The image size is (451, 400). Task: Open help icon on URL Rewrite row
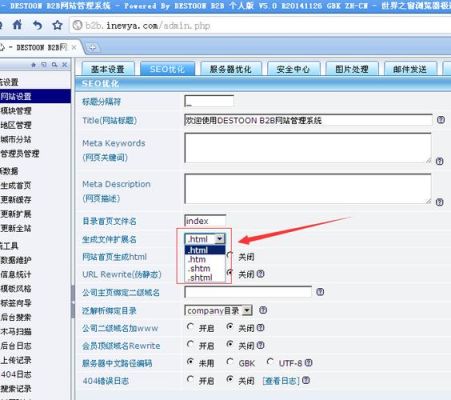(x=261, y=274)
